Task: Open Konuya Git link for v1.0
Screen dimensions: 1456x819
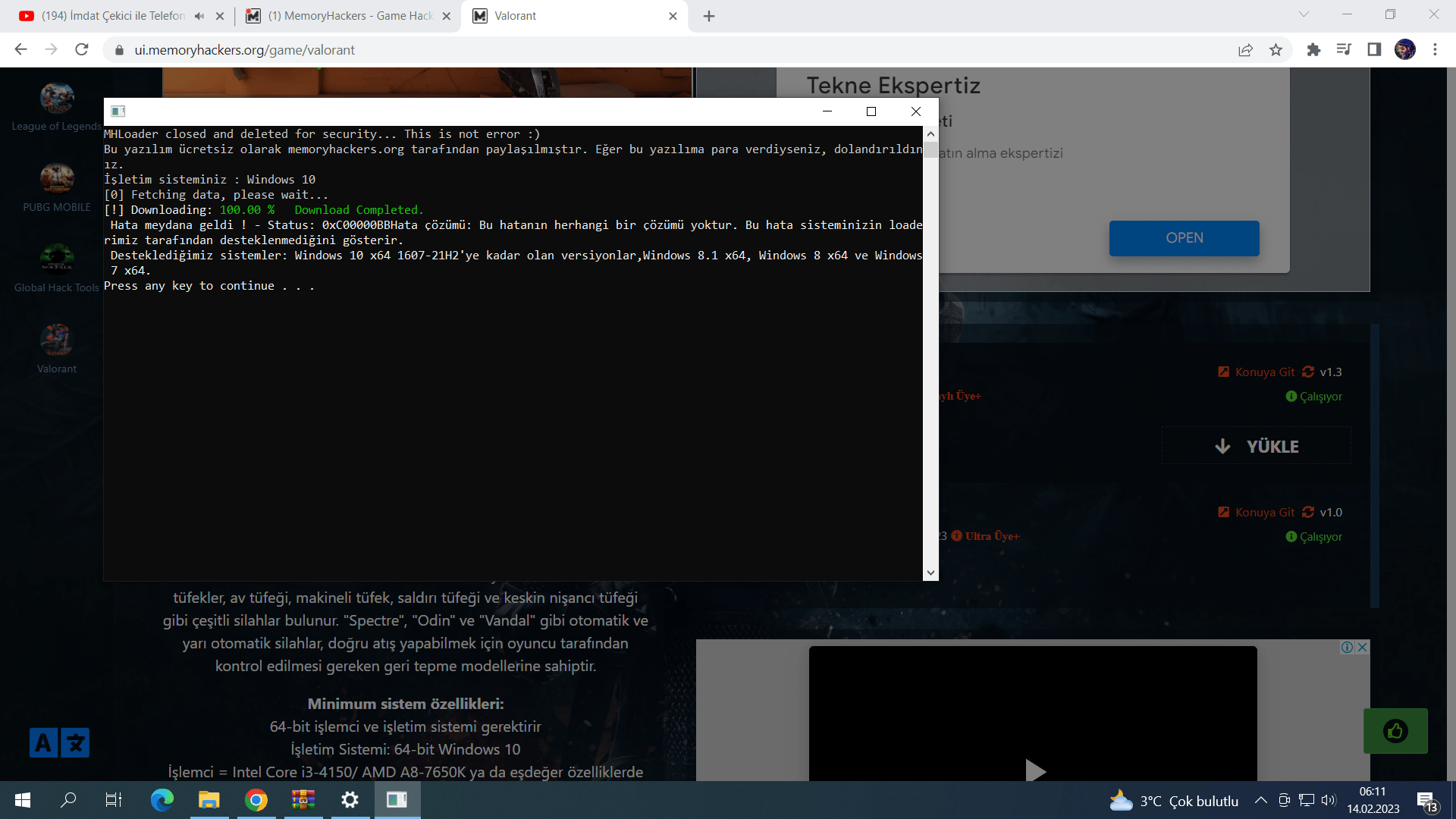Action: pos(1264,512)
